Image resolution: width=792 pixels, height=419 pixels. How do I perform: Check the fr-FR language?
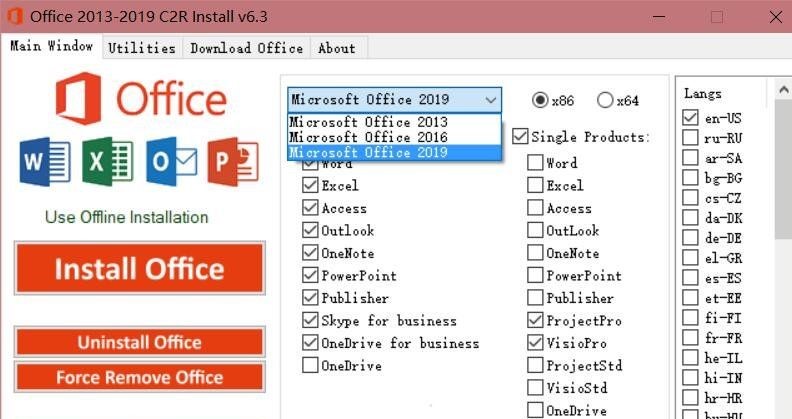(x=690, y=337)
